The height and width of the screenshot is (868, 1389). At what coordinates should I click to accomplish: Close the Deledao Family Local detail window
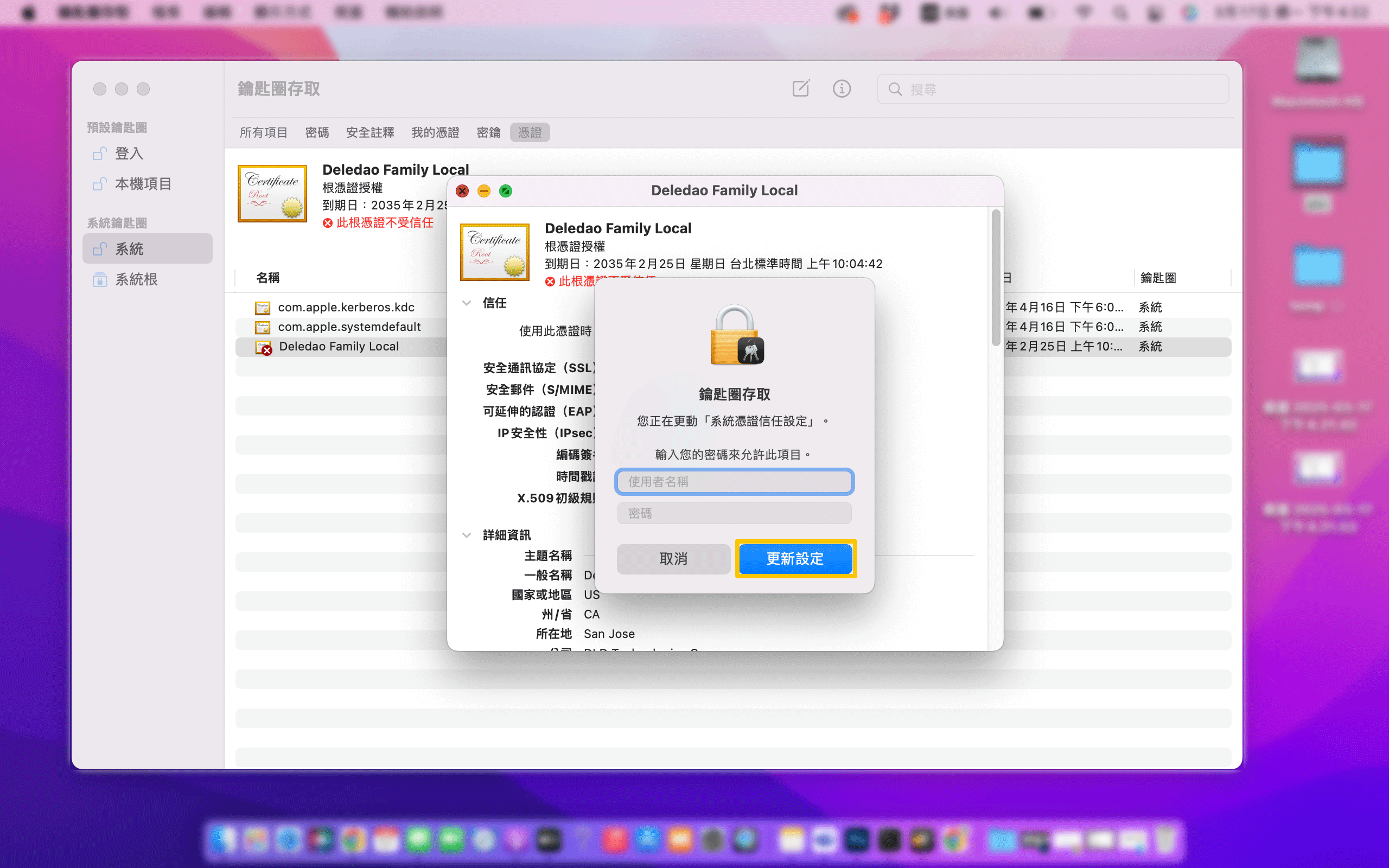coord(462,191)
